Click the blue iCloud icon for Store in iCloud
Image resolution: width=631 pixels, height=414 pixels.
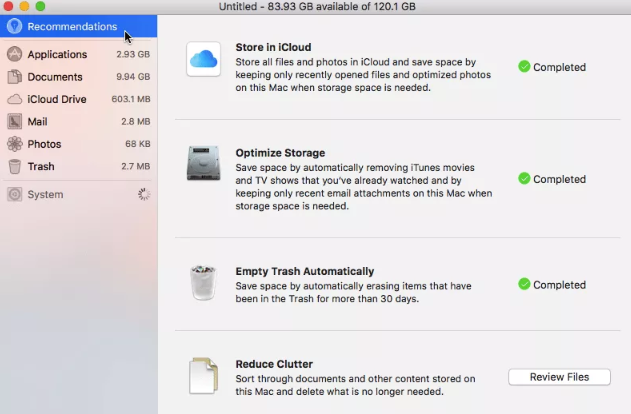click(x=204, y=59)
